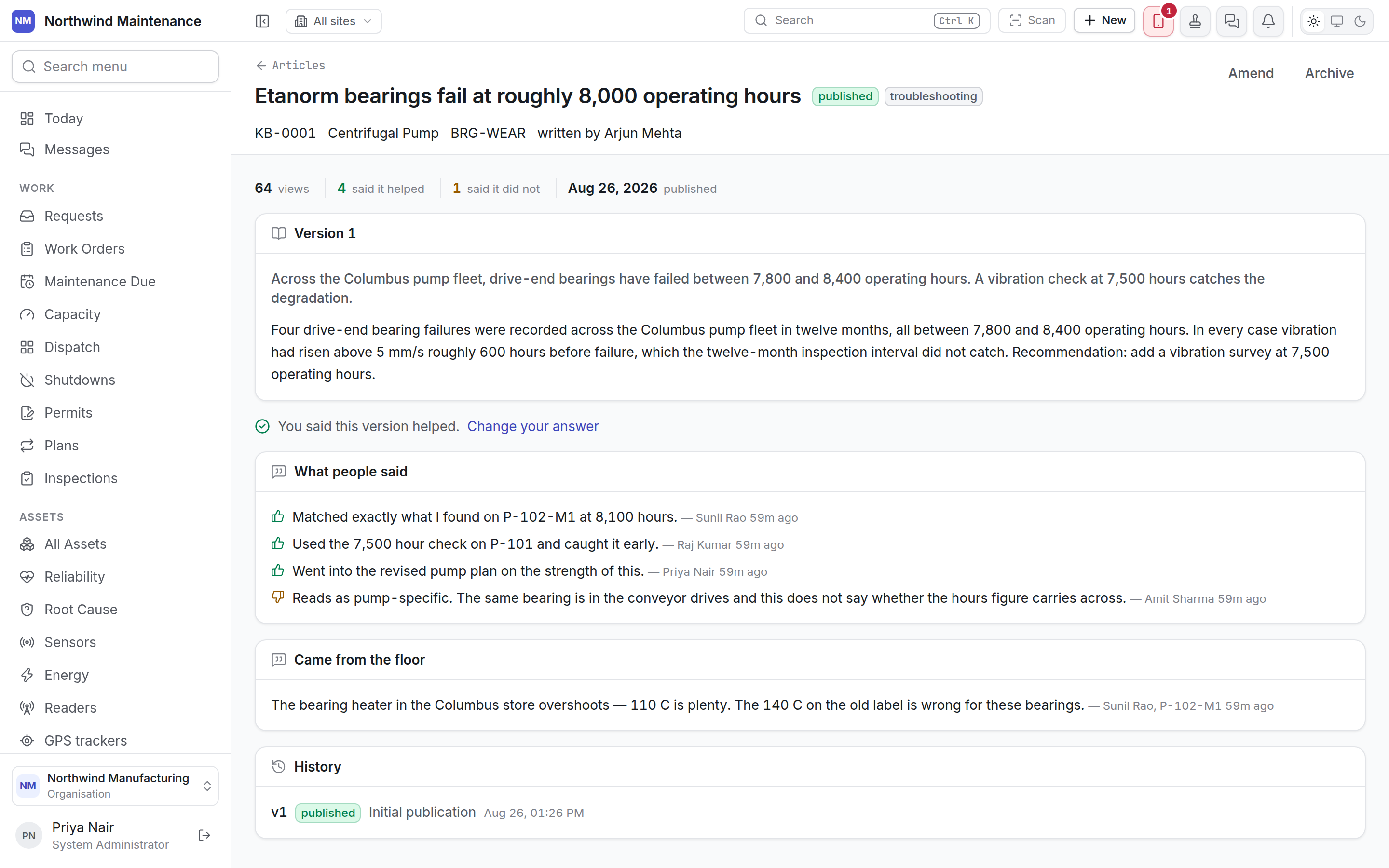
Task: Open Requests in sidebar
Action: tap(115, 216)
